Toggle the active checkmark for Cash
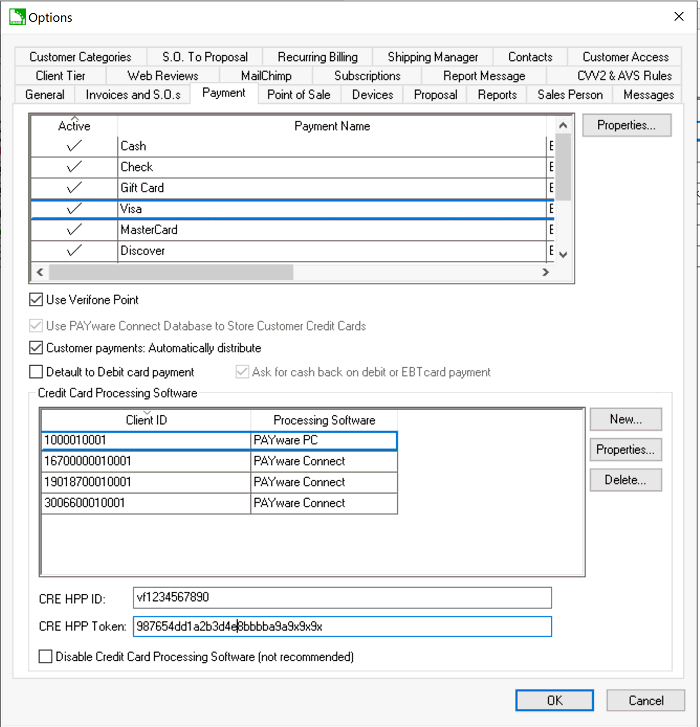 coord(74,146)
